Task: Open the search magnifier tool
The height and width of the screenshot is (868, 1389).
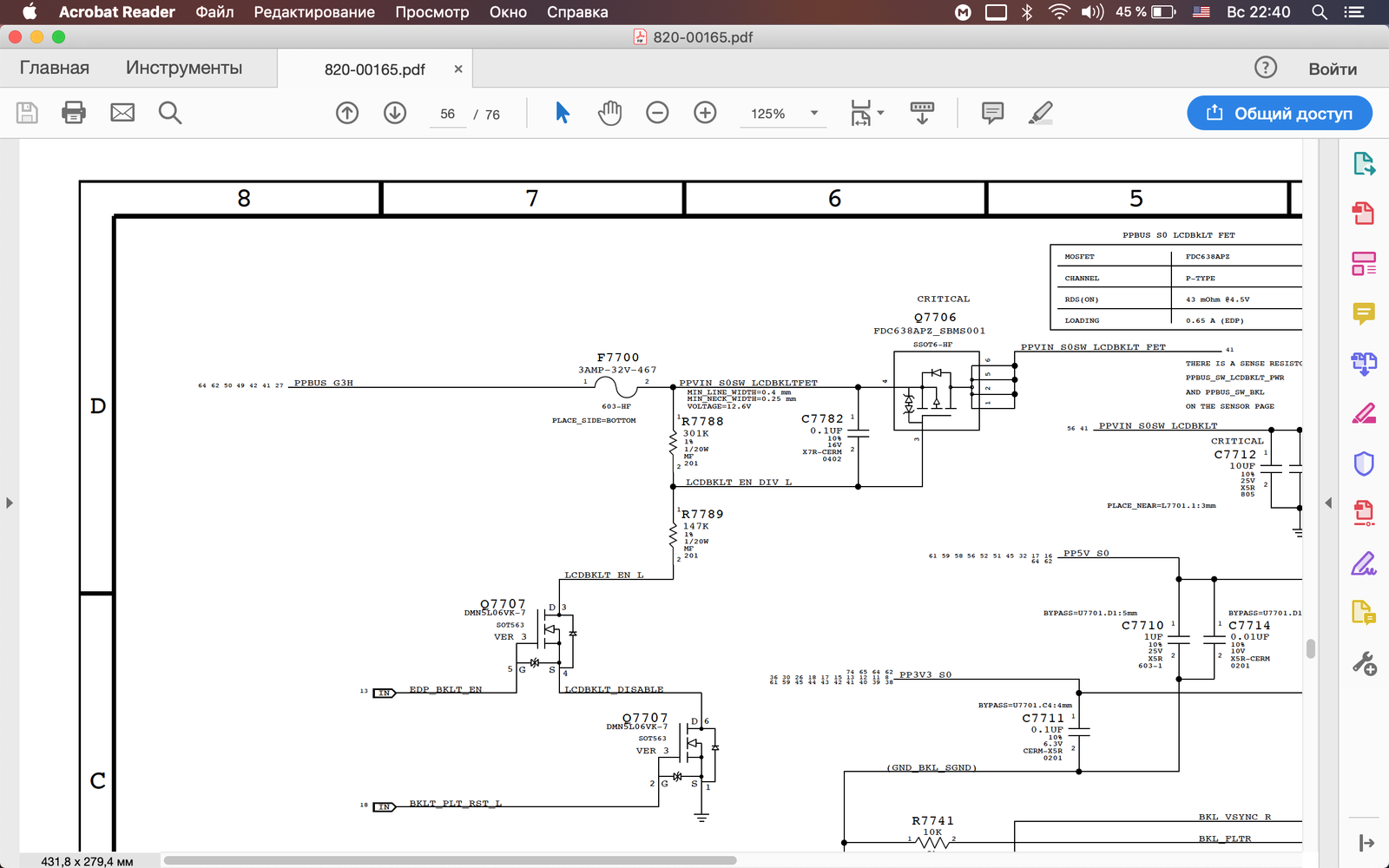Action: tap(170, 113)
